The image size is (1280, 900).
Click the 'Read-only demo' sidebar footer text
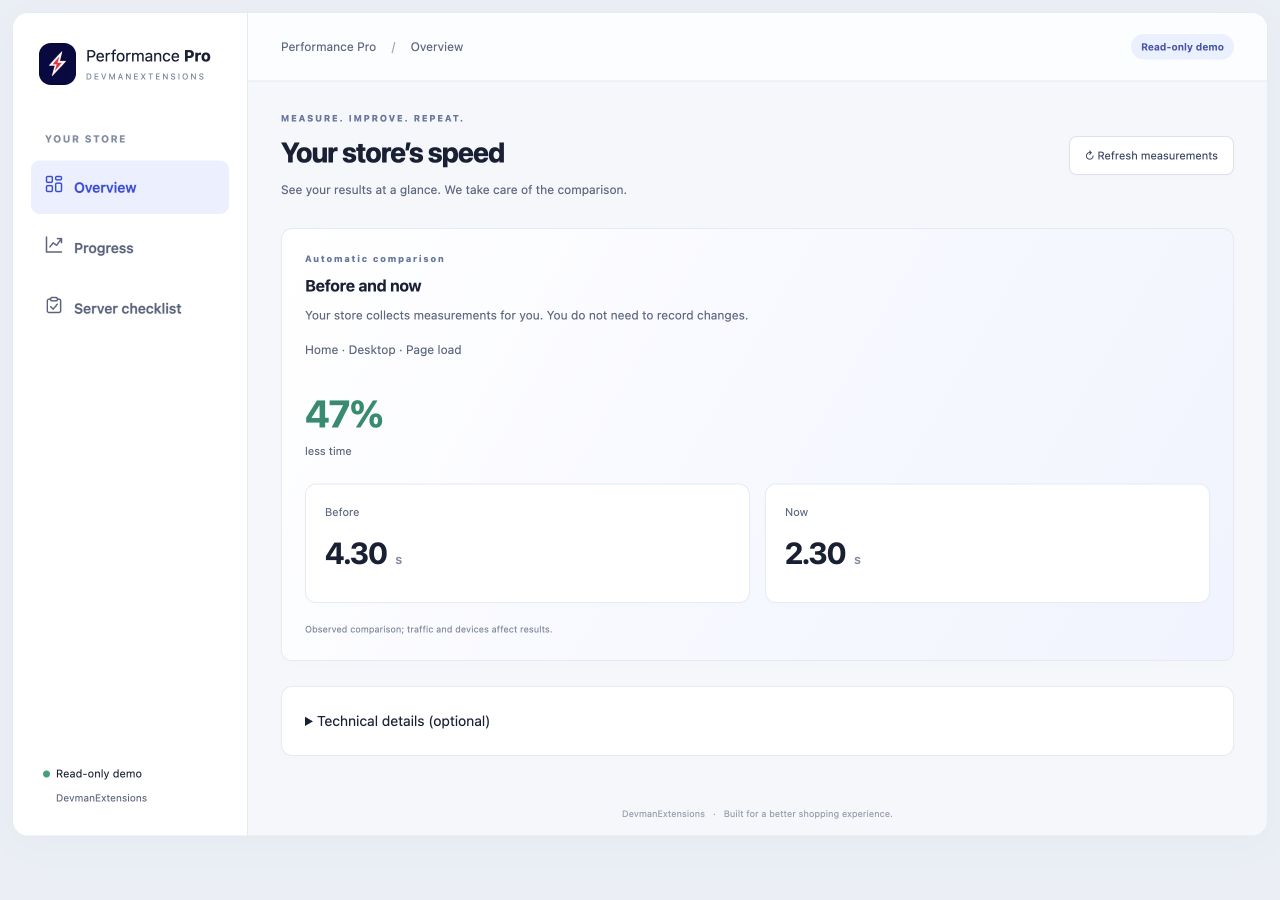pos(99,774)
